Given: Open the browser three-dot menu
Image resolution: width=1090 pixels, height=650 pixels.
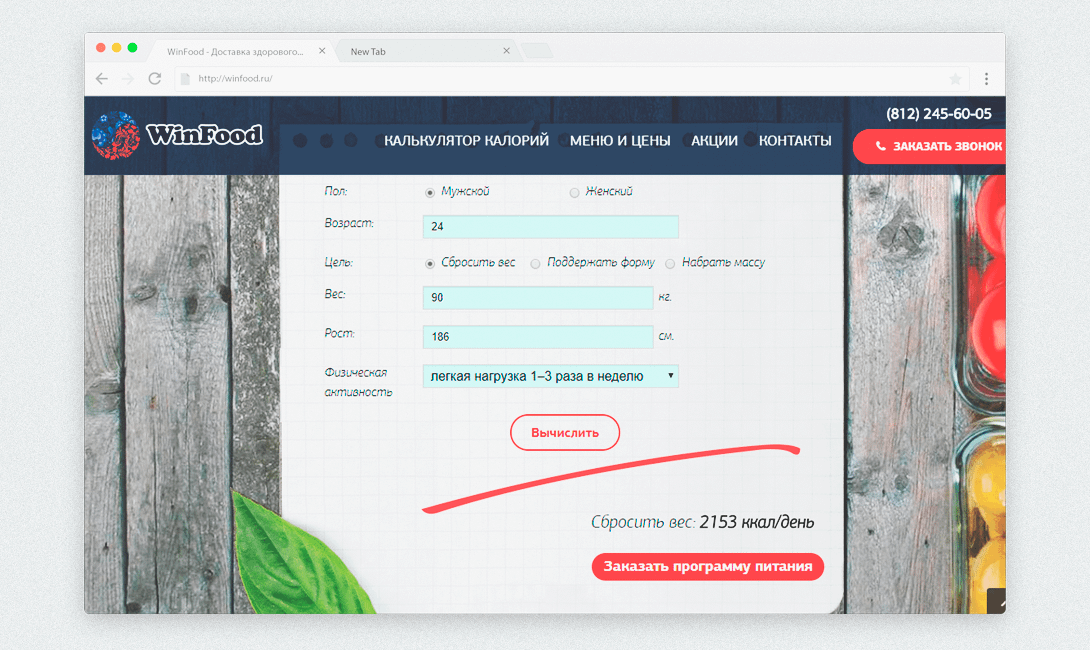Looking at the screenshot, I should coord(986,79).
